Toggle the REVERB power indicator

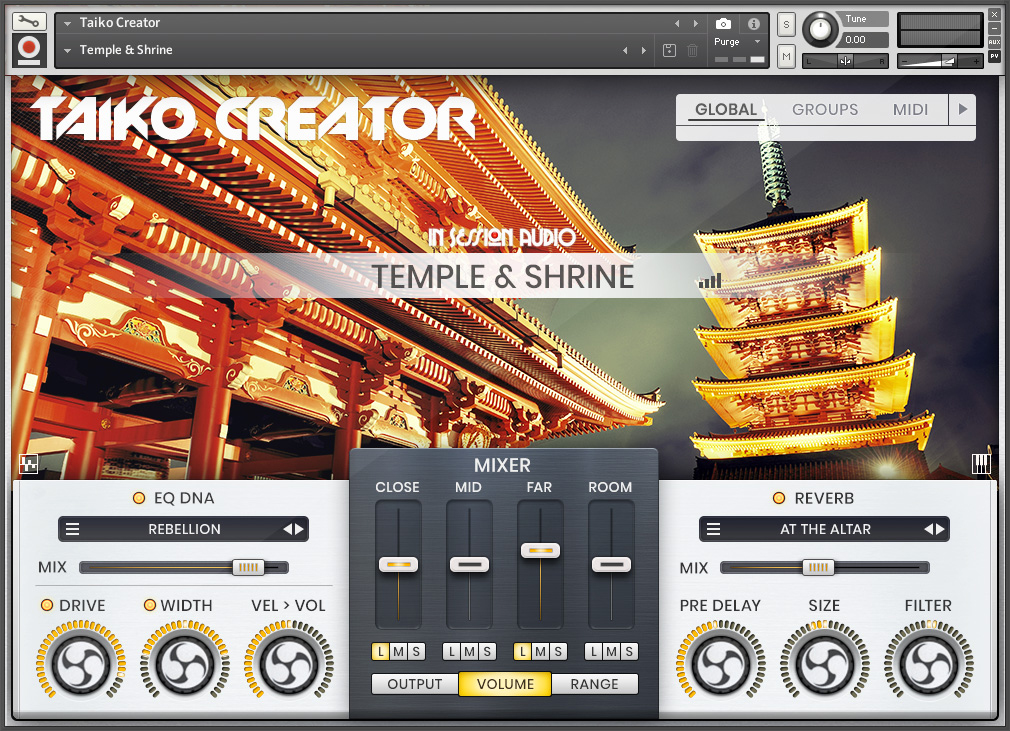[779, 498]
